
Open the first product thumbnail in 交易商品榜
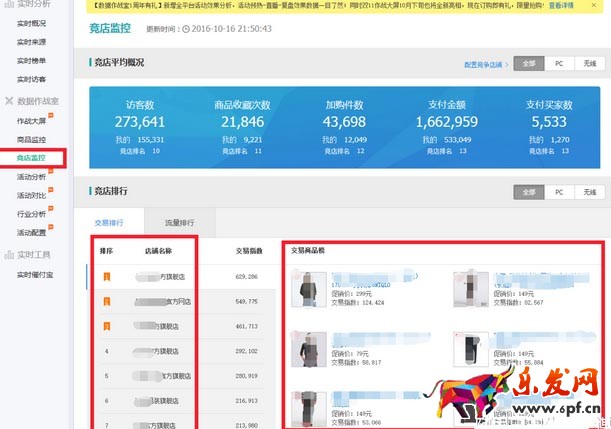tap(303, 289)
